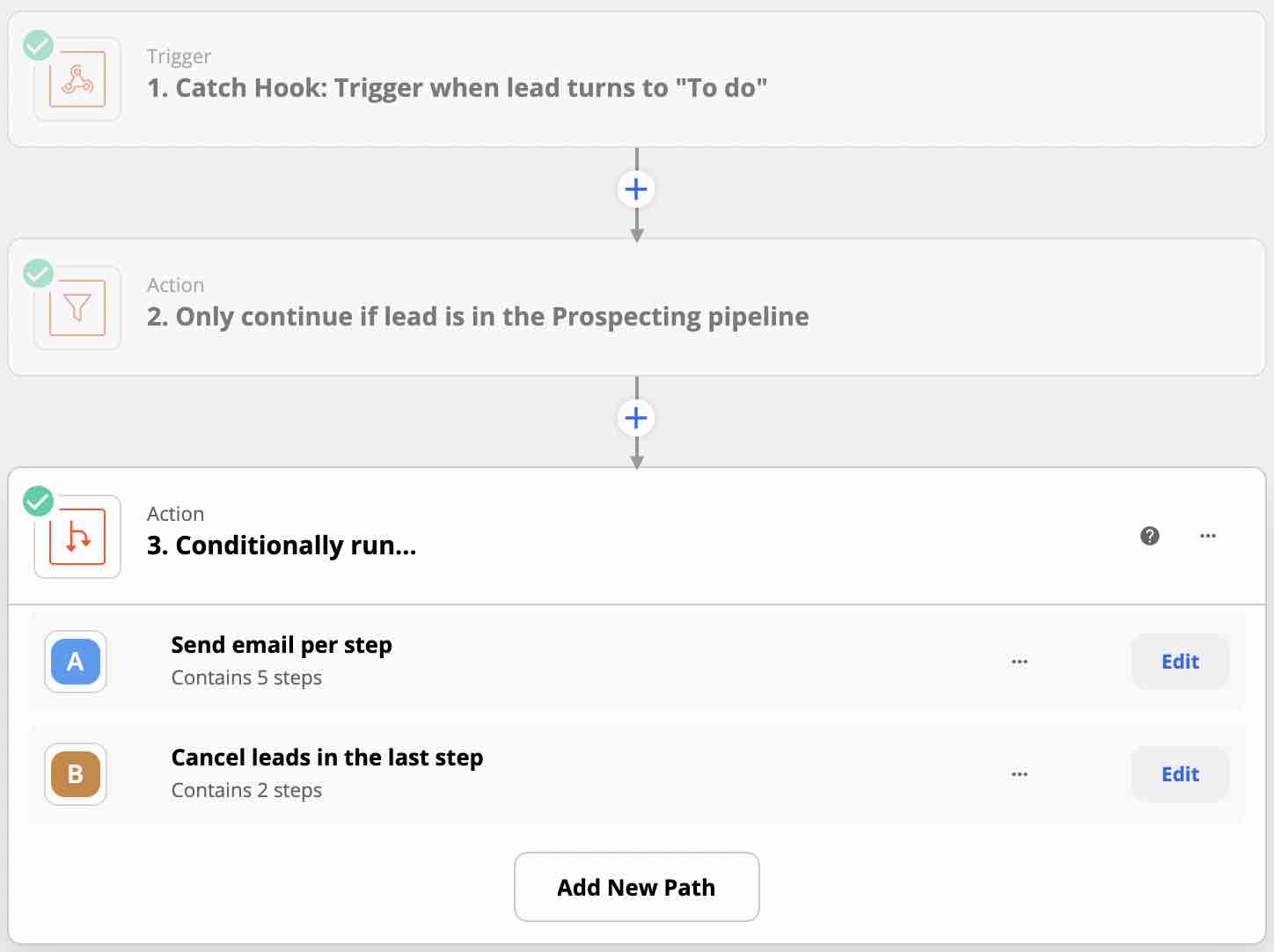Add a step between trigger and step 2
The image size is (1274, 952).
[x=636, y=188]
